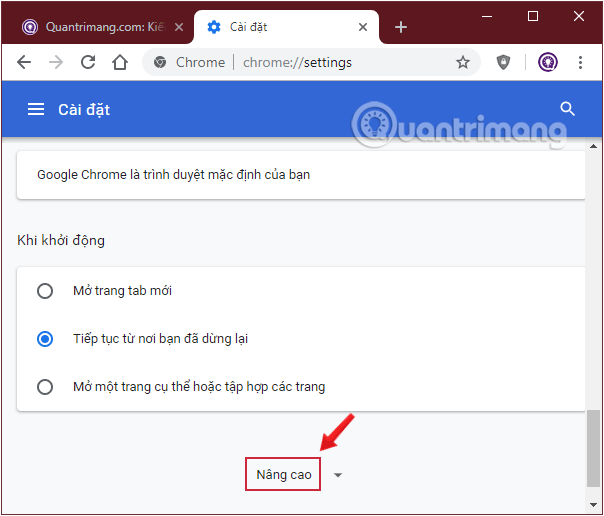This screenshot has width=604, height=516.
Task: Select 'Mở một trang cụ thể hoặc tập hợp các trang'
Action: [45, 387]
